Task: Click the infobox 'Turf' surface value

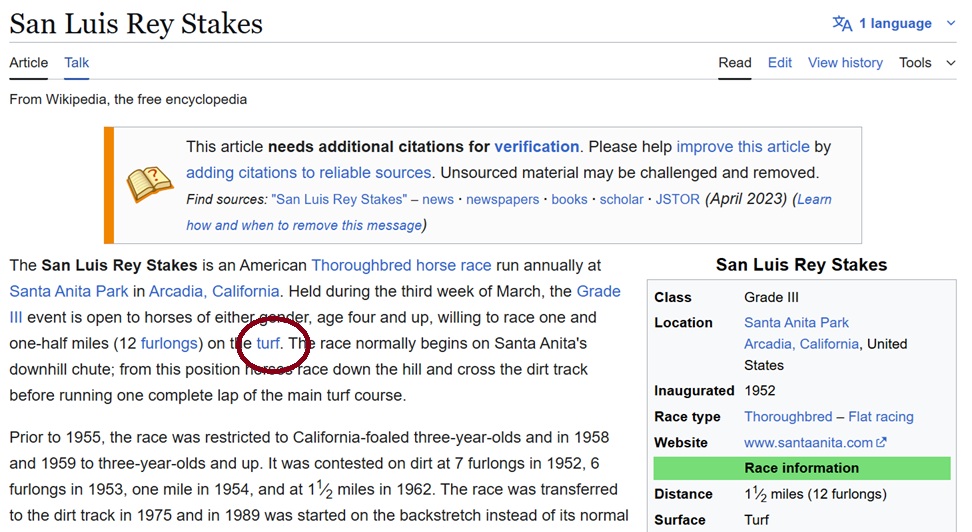Action: click(x=756, y=520)
